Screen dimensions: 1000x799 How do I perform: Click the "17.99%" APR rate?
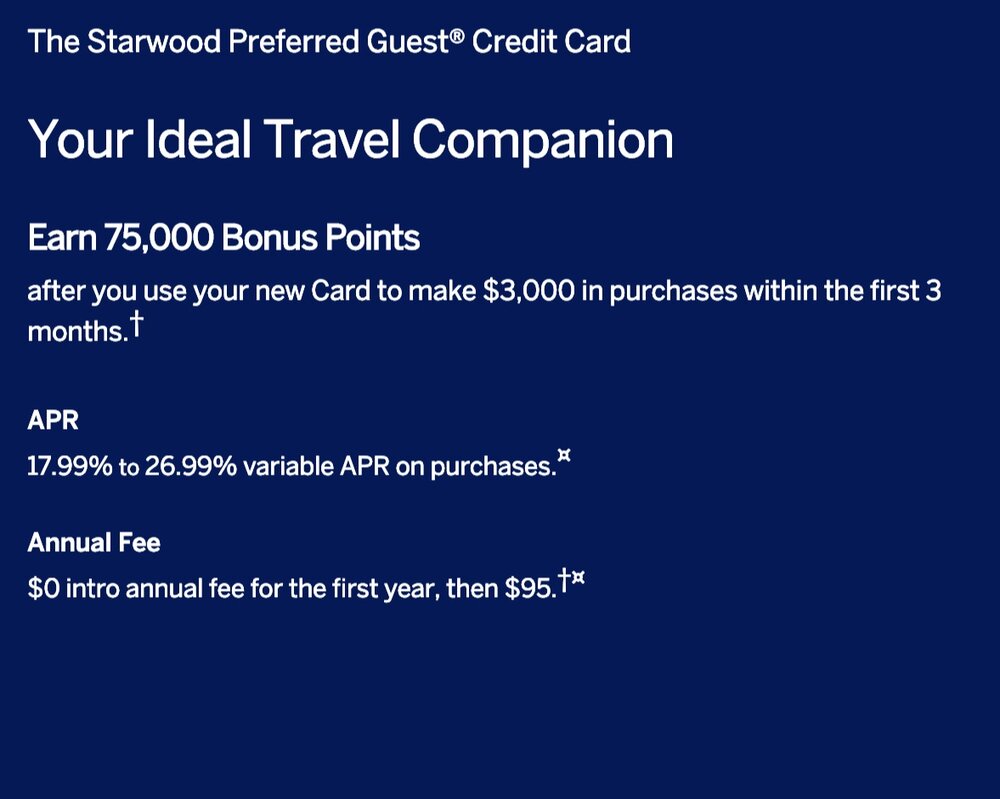coord(69,466)
